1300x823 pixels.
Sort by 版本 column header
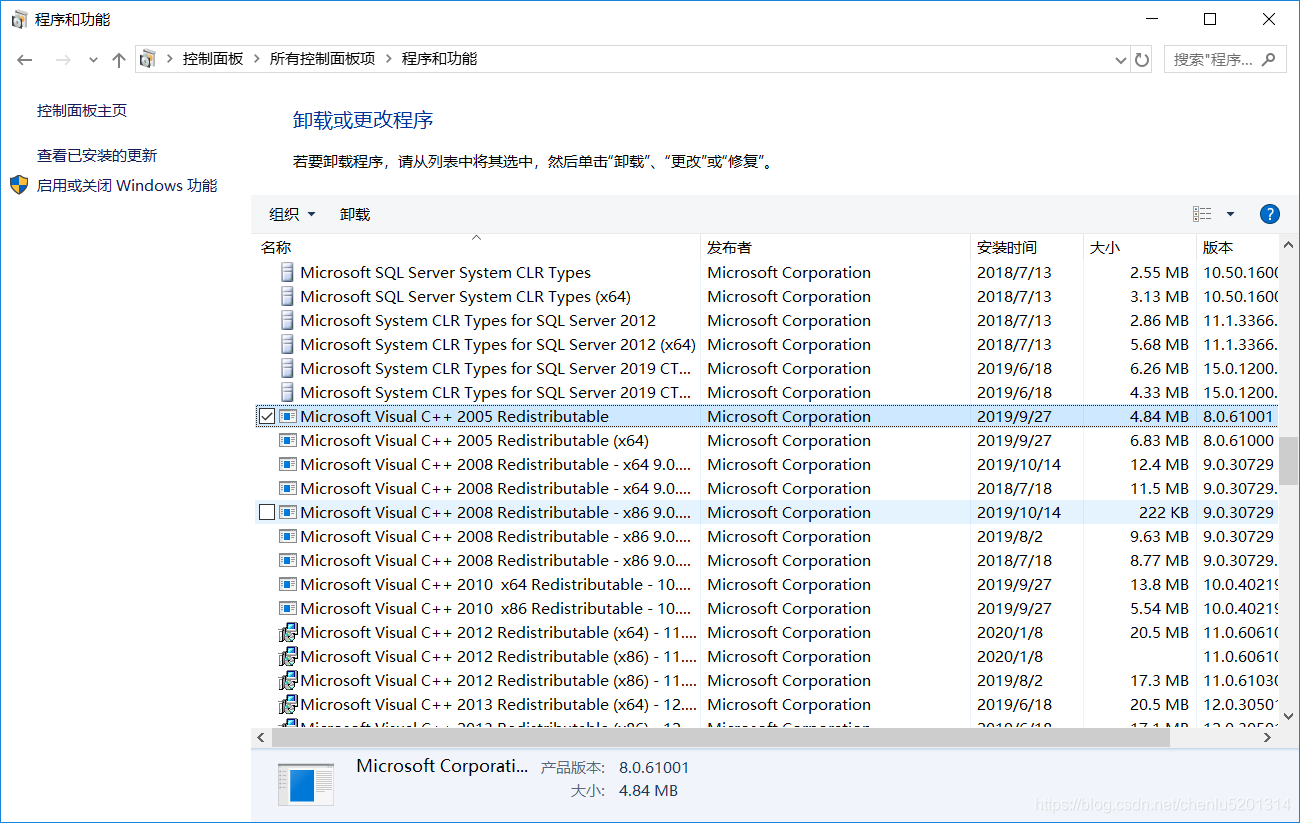[1238, 247]
